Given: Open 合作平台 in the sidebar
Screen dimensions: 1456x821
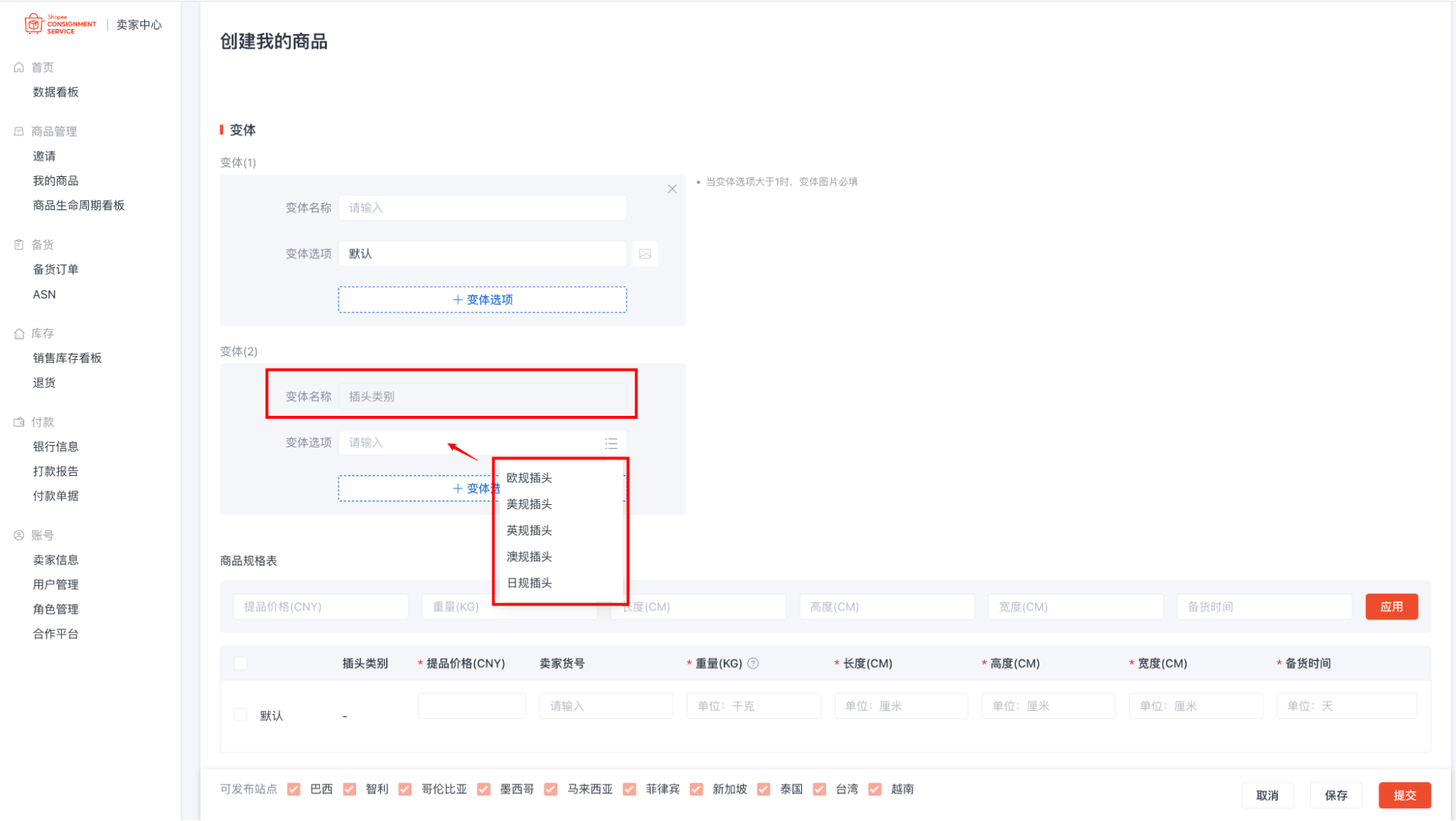Looking at the screenshot, I should point(56,635).
